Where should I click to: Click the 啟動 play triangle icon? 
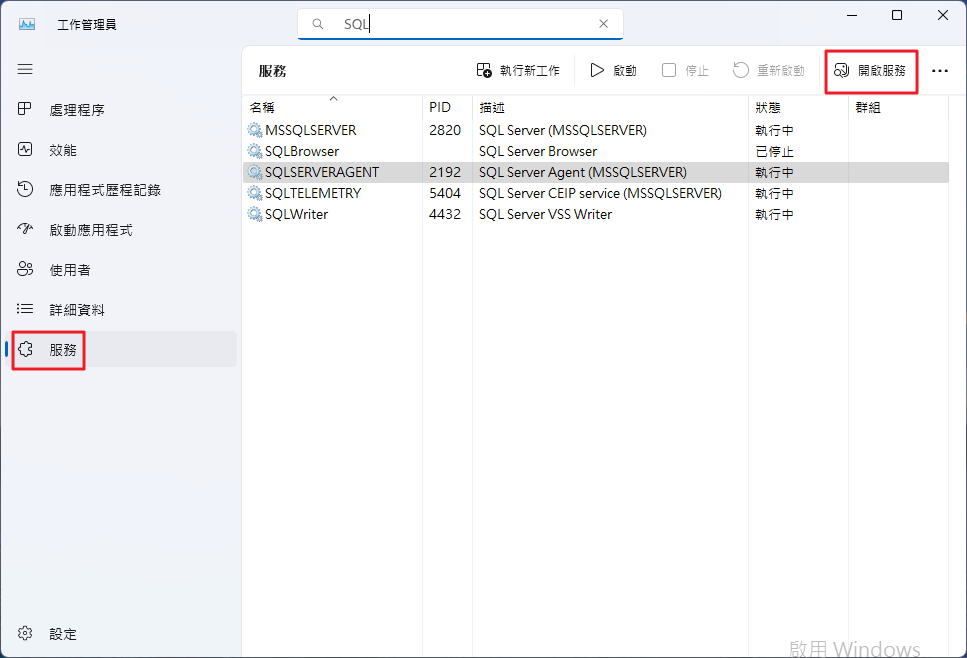[596, 70]
